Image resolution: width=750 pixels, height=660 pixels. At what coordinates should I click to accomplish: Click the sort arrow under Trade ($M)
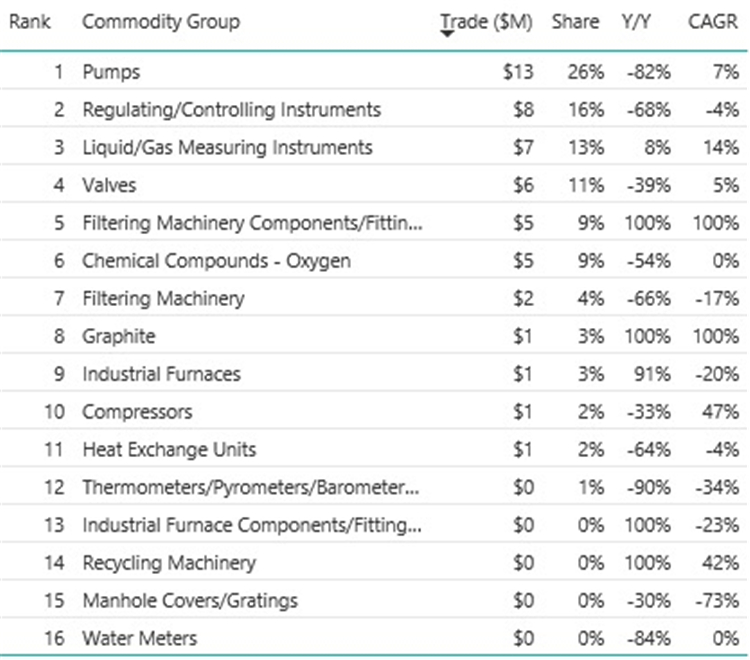(447, 34)
